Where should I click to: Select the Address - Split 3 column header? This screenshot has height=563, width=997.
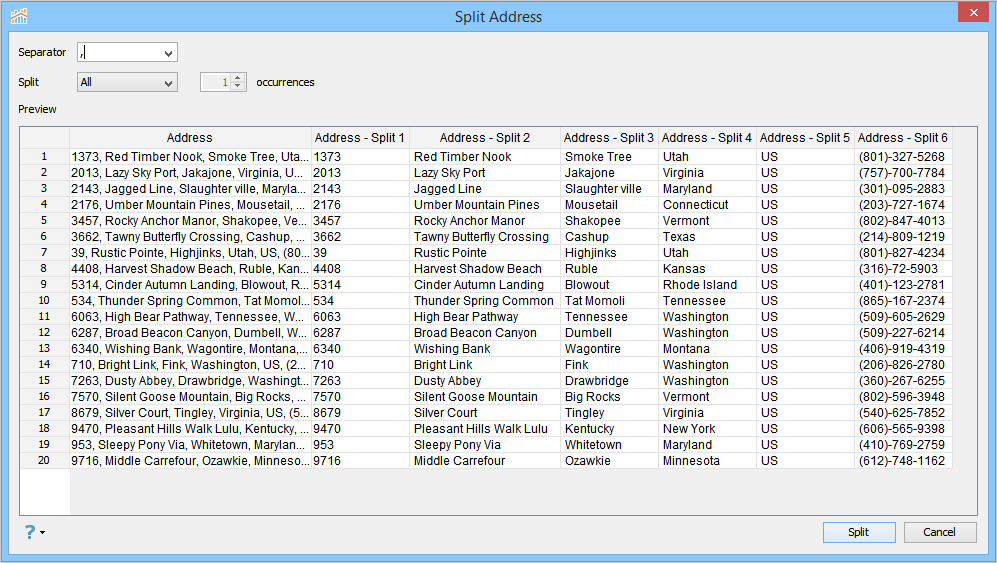pyautogui.click(x=609, y=138)
